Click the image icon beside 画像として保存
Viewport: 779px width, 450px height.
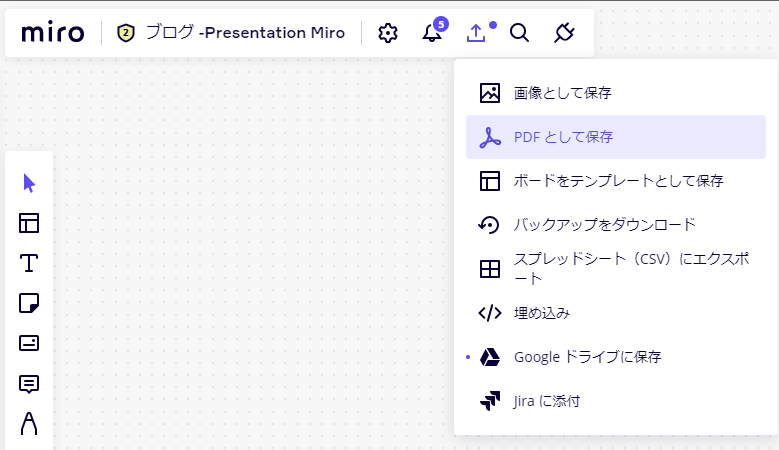coord(490,93)
